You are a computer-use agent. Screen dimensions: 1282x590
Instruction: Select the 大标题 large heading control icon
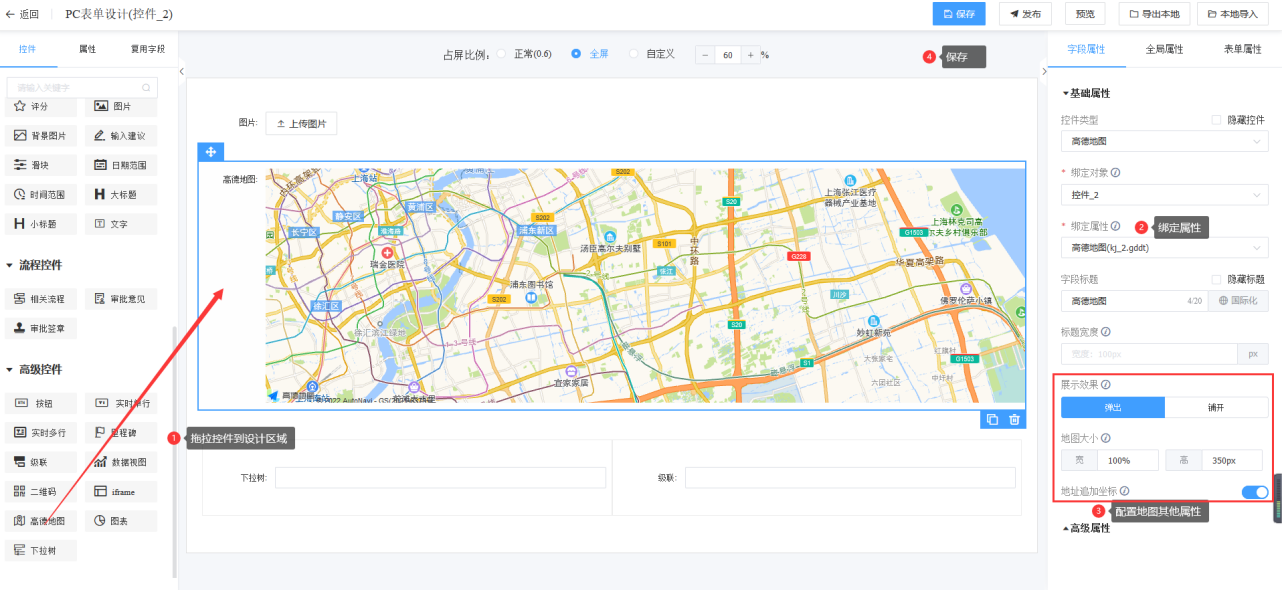point(101,194)
